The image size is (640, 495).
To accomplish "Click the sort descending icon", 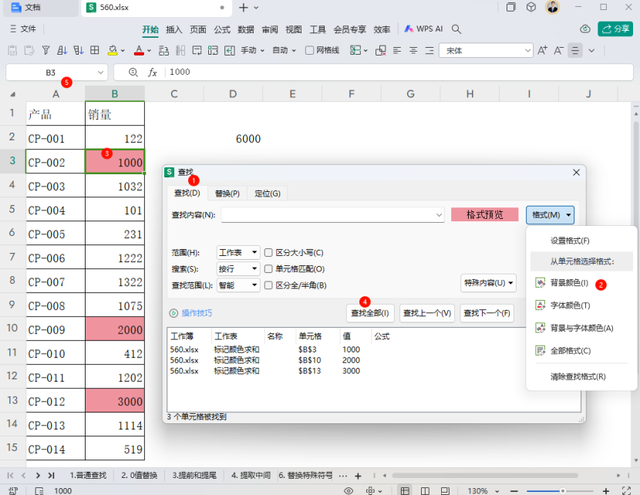I will coord(78,50).
